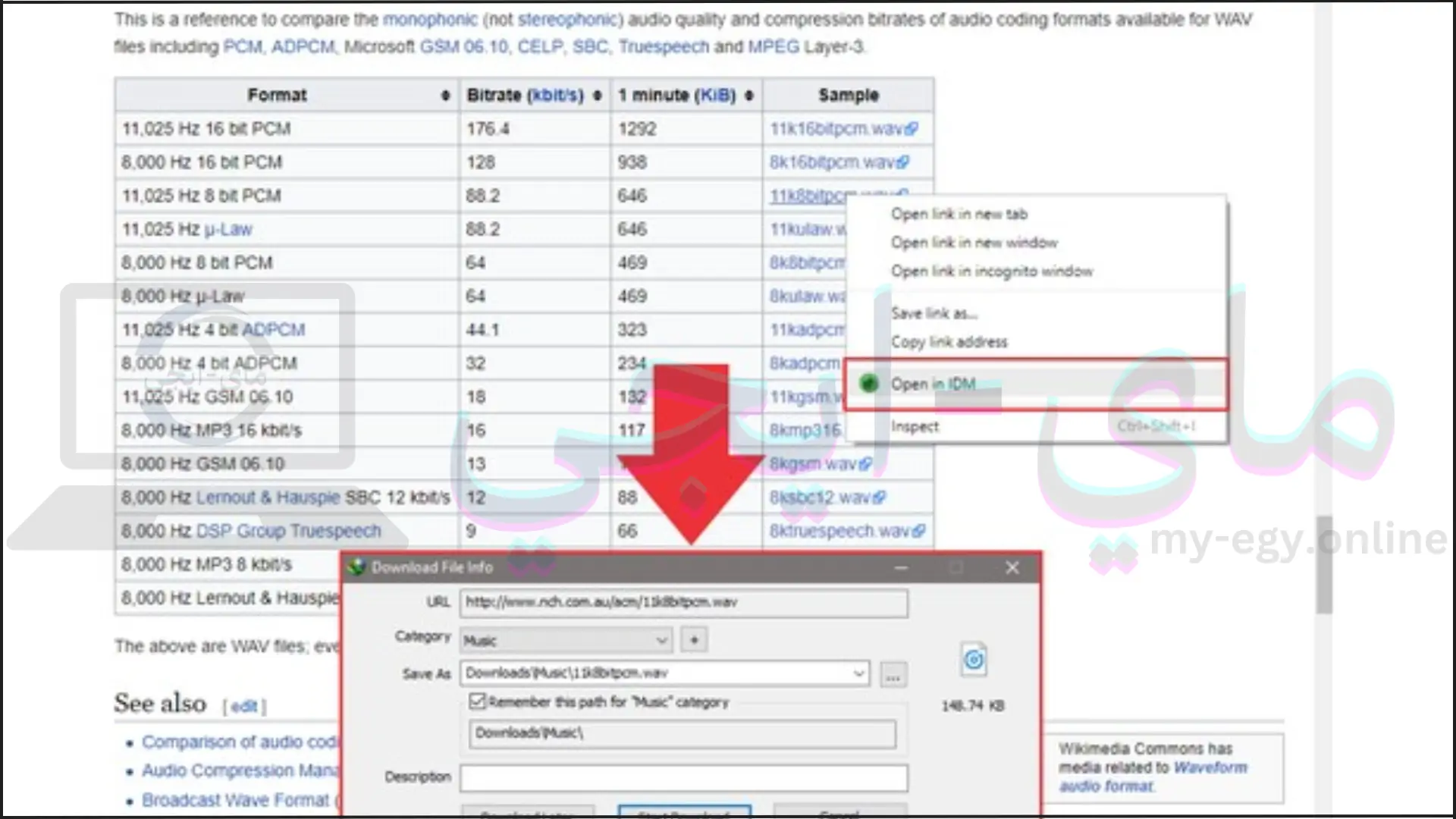Image resolution: width=1456 pixels, height=819 pixels.
Task: Select Save link as... menu entry
Action: point(934,313)
